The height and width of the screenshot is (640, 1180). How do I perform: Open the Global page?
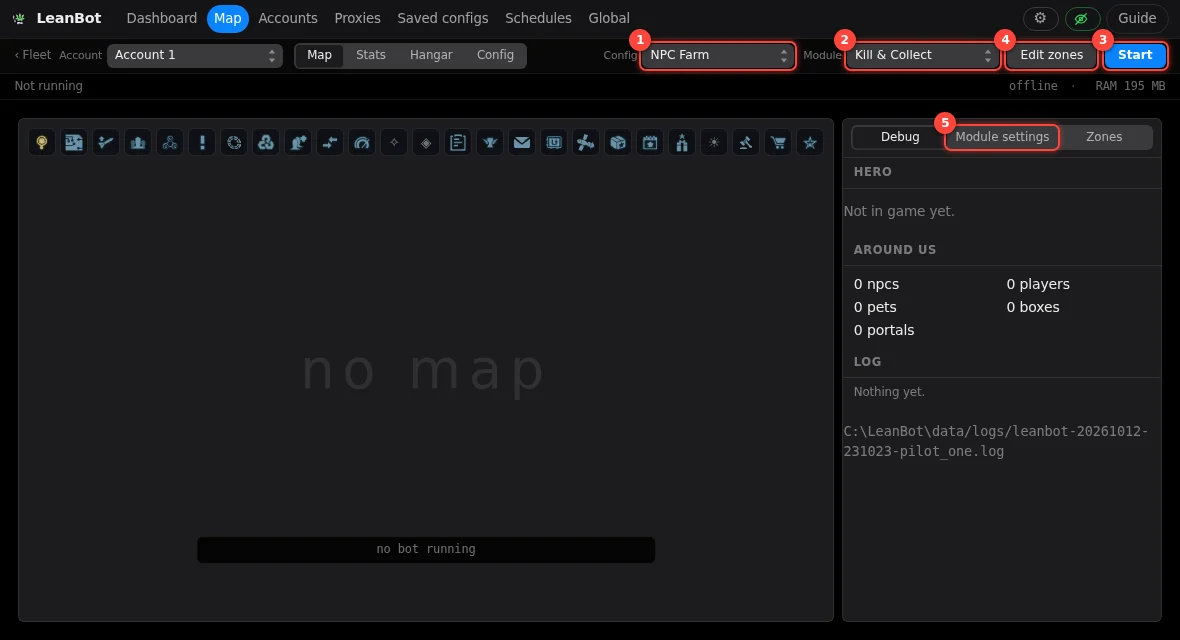609,18
